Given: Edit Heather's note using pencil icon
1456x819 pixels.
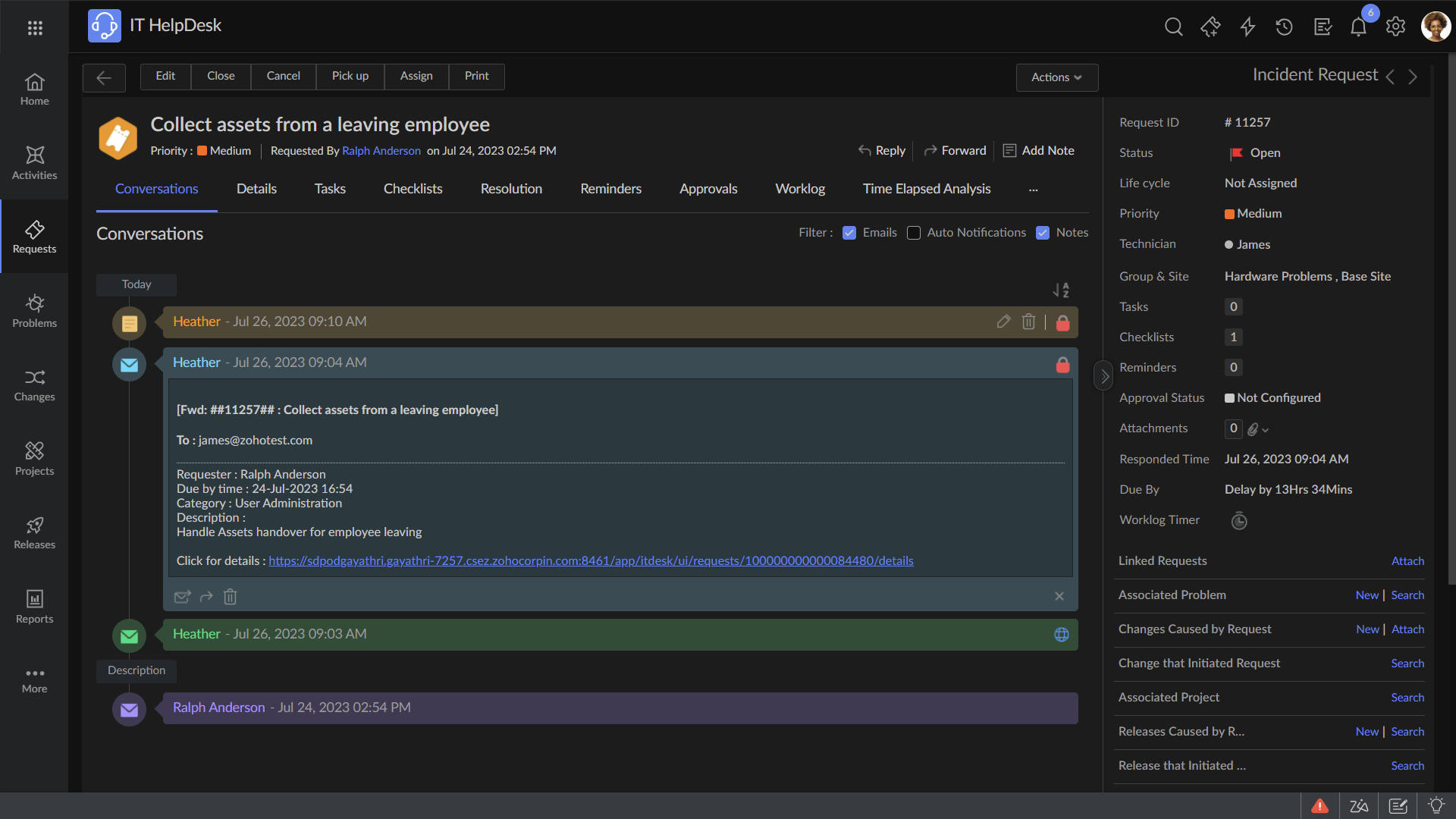Looking at the screenshot, I should pyautogui.click(x=1003, y=322).
